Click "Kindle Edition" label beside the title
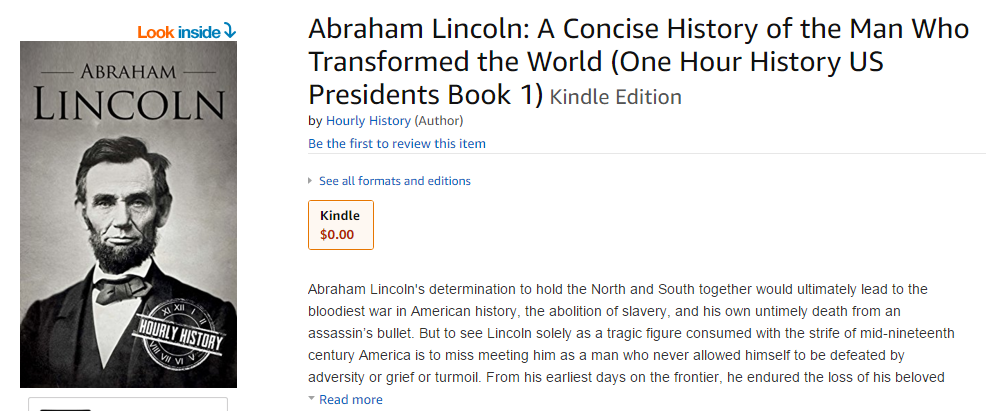This screenshot has height=411, width=986. point(616,97)
